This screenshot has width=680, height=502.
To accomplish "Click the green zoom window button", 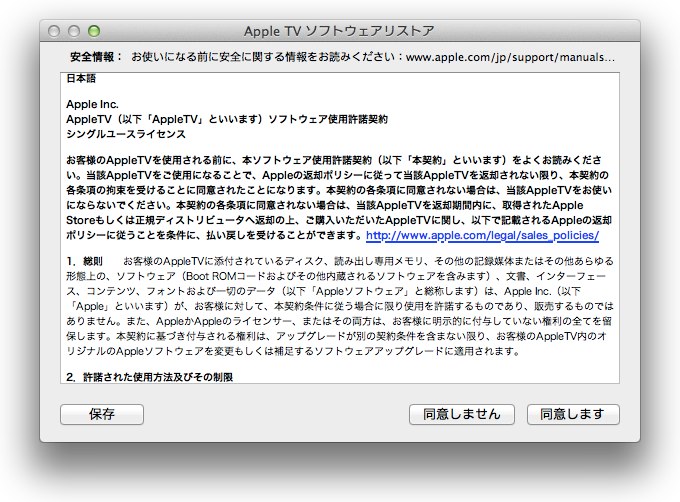I will pyautogui.click(x=94, y=31).
